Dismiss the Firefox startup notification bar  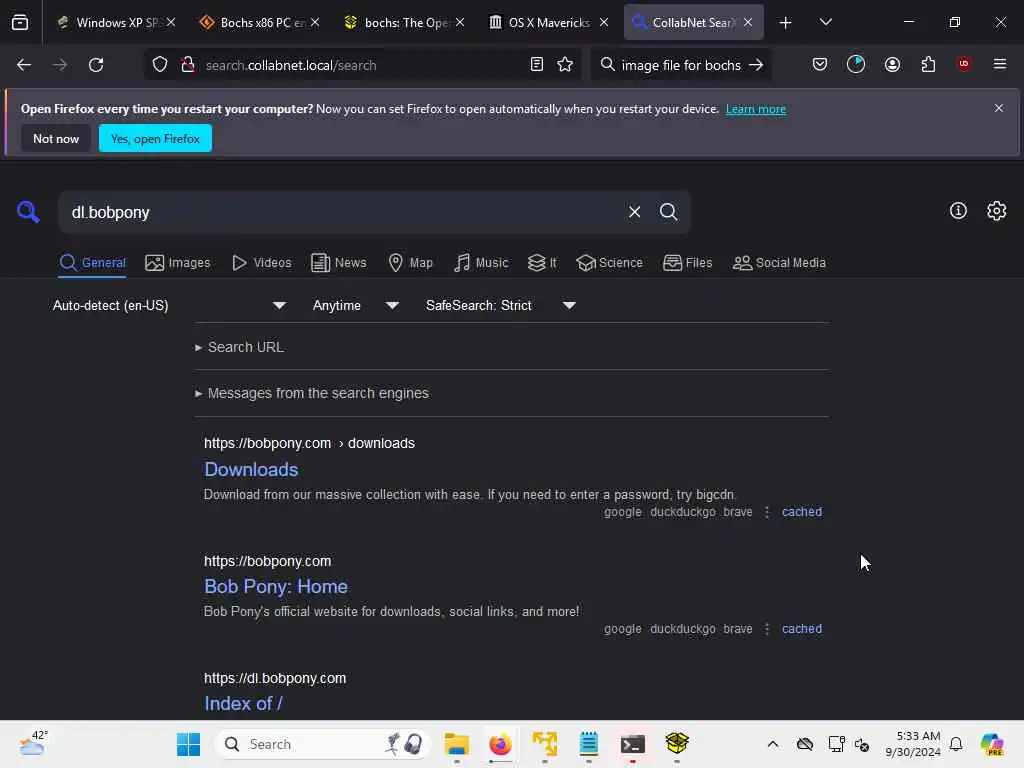[999, 108]
